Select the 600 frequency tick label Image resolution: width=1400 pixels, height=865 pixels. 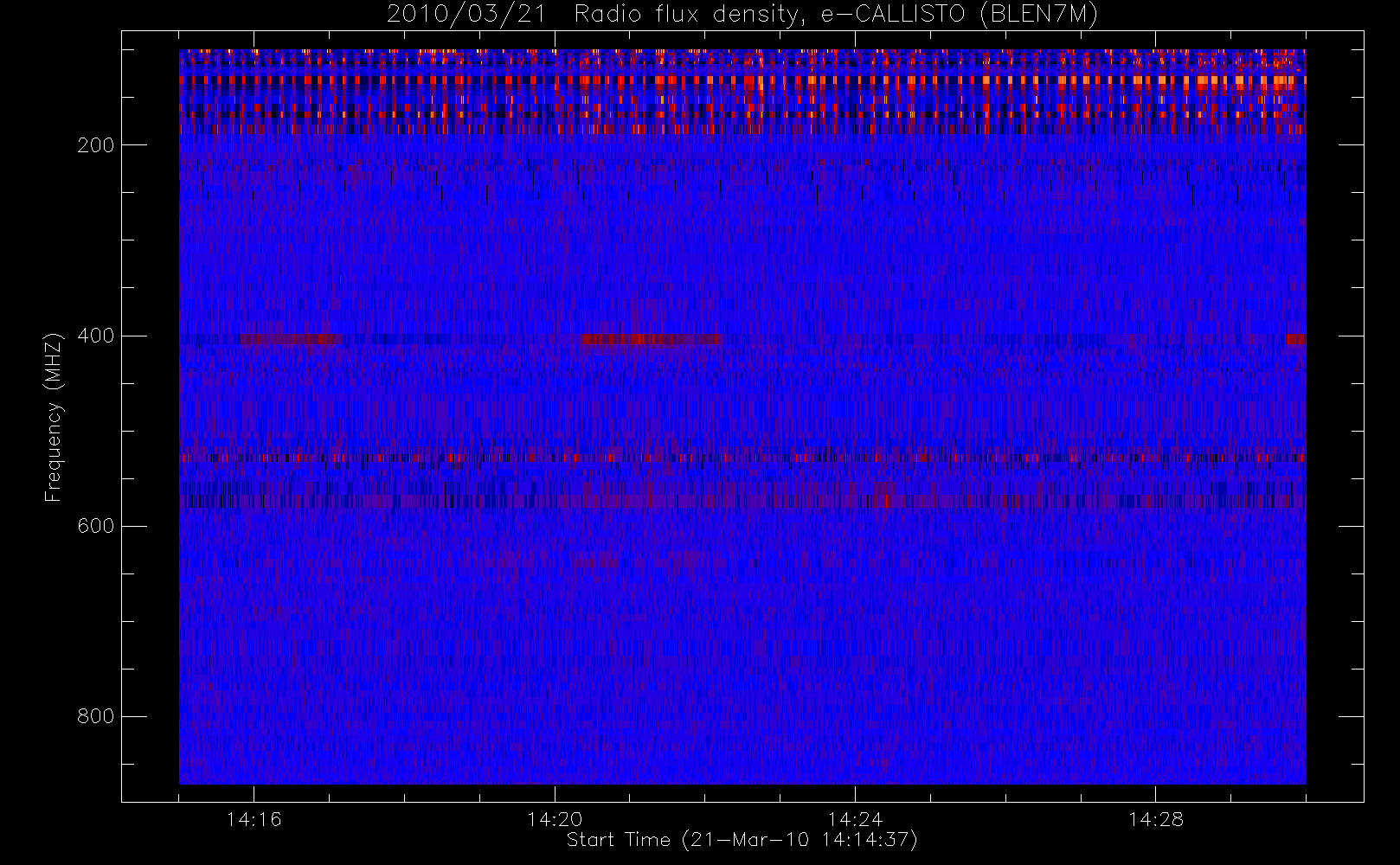(x=96, y=526)
